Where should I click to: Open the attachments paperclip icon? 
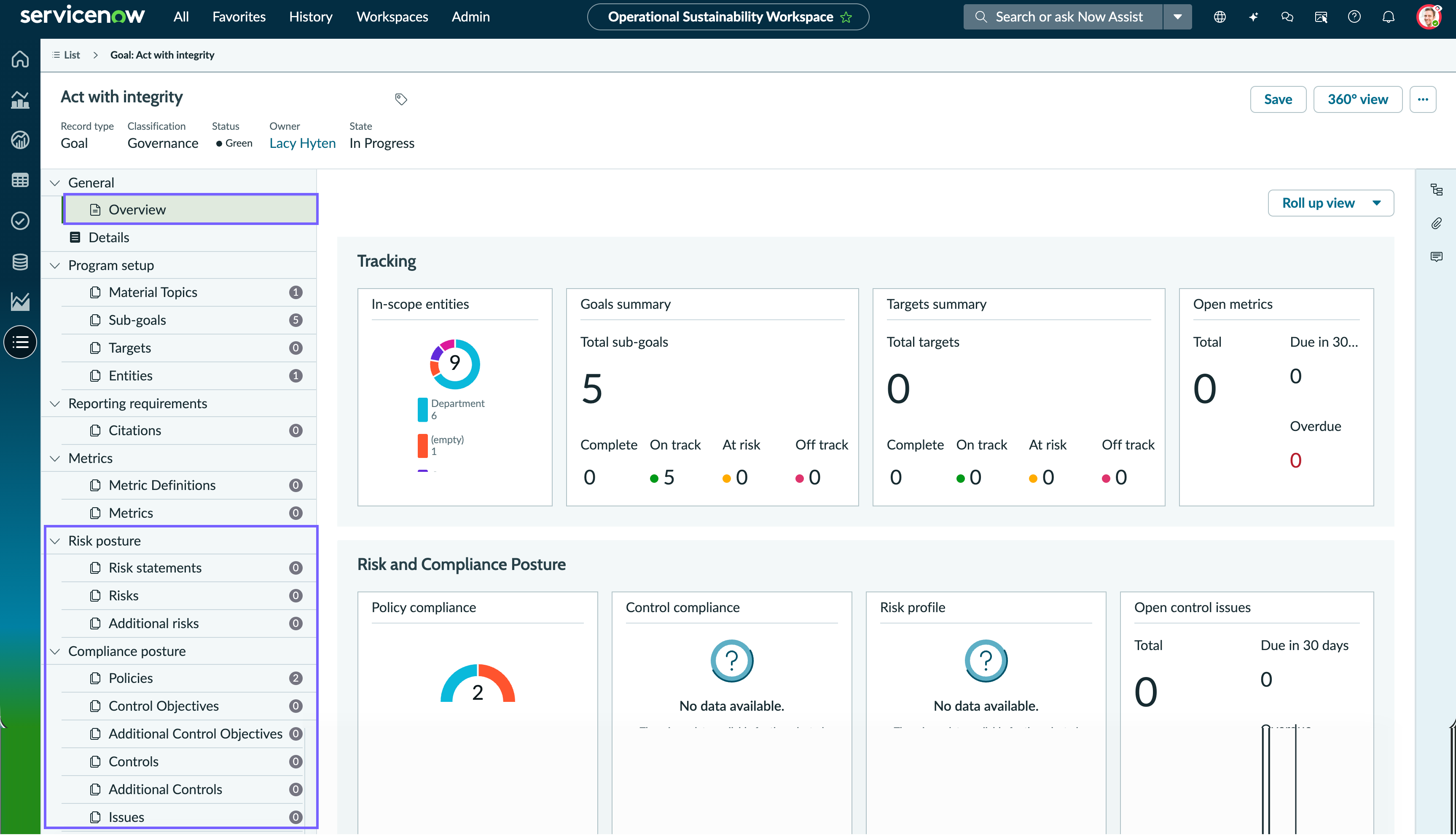(1437, 223)
